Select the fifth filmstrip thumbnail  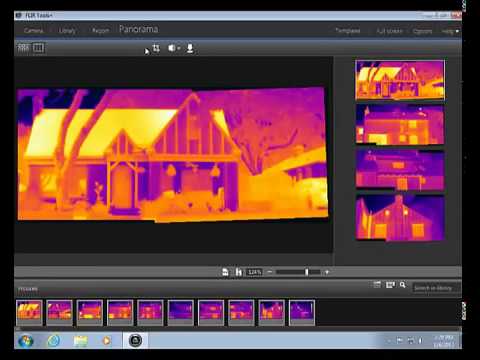(x=150, y=312)
